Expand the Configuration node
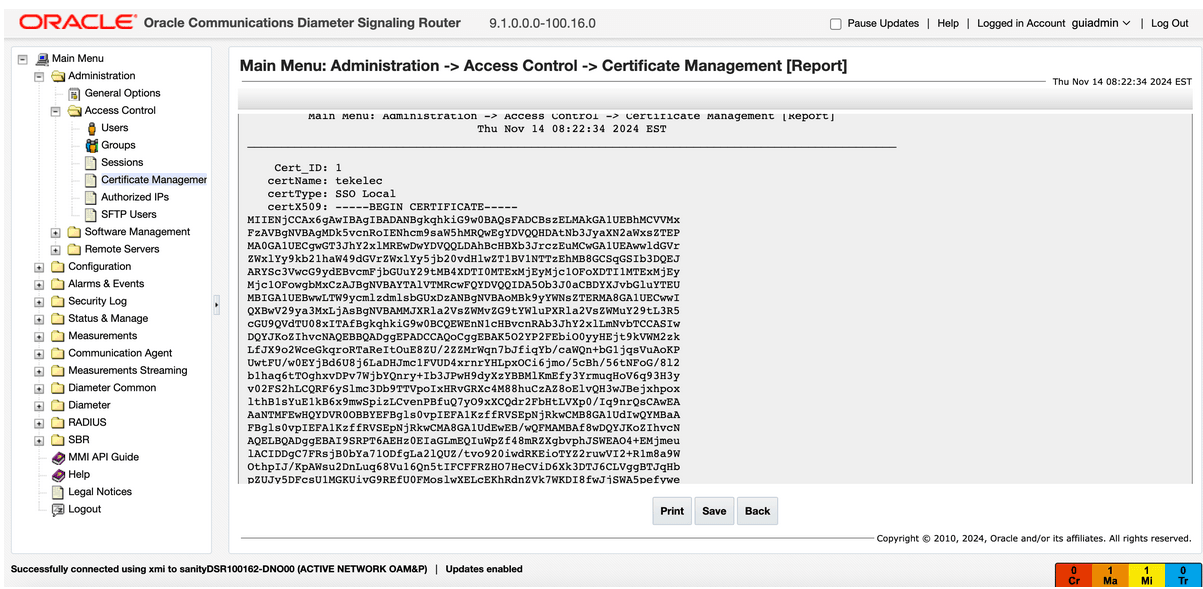 tap(39, 267)
